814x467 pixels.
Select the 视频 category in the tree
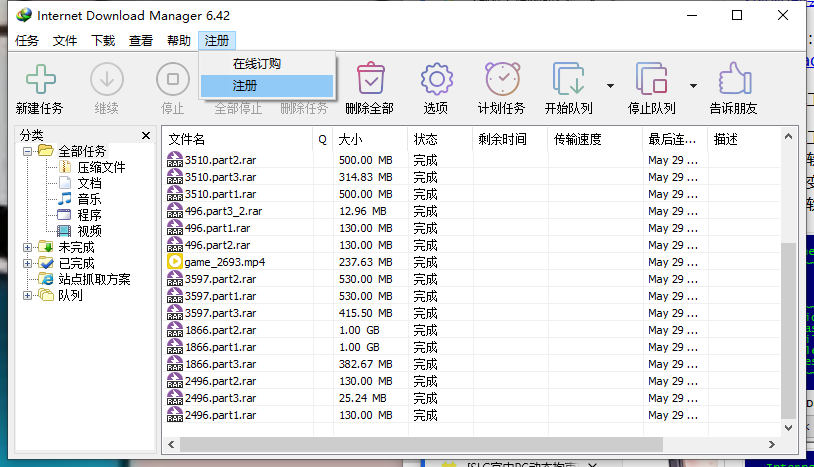coord(89,231)
